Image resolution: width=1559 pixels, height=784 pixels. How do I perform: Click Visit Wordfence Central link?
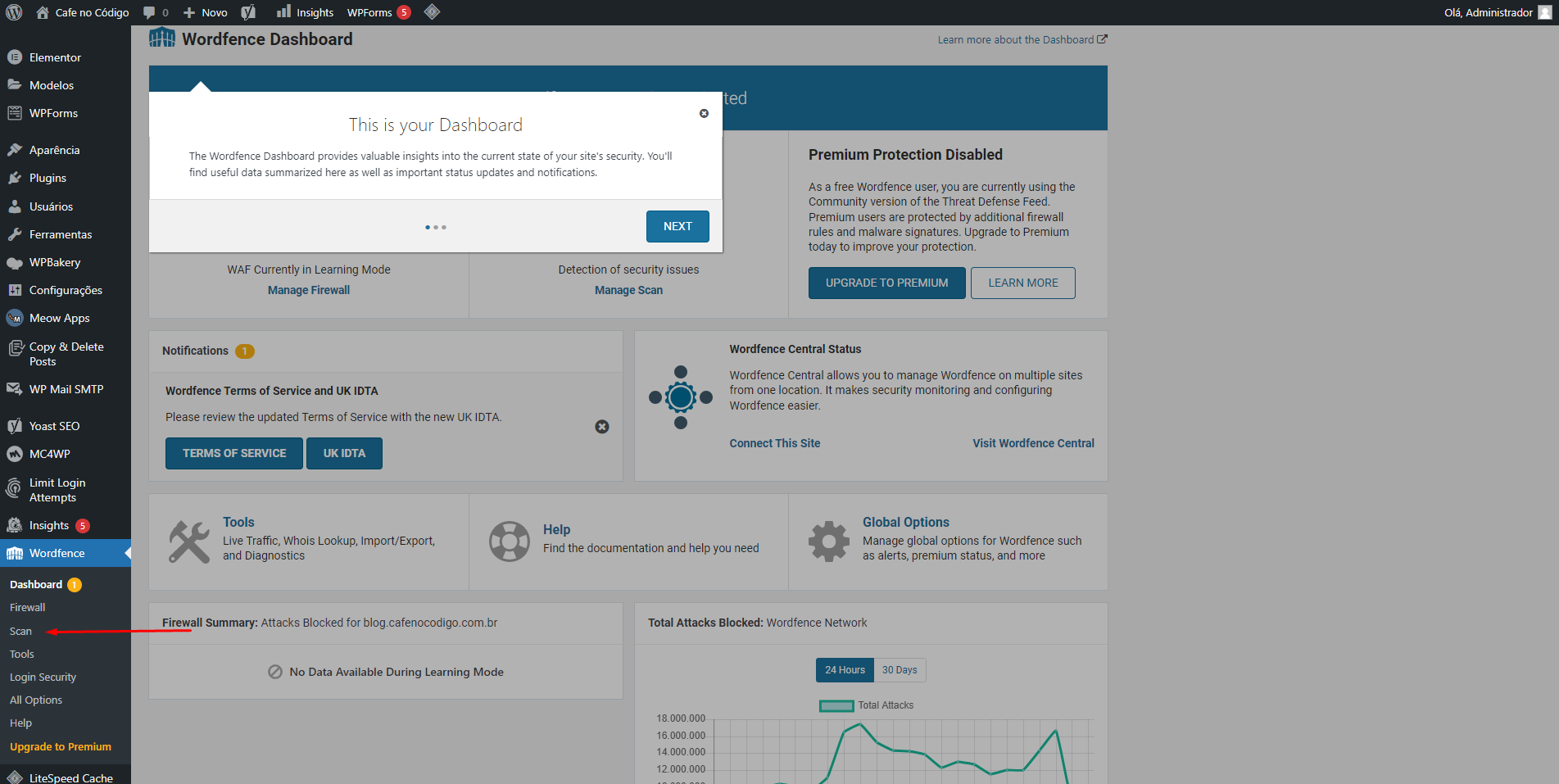pos(1033,443)
